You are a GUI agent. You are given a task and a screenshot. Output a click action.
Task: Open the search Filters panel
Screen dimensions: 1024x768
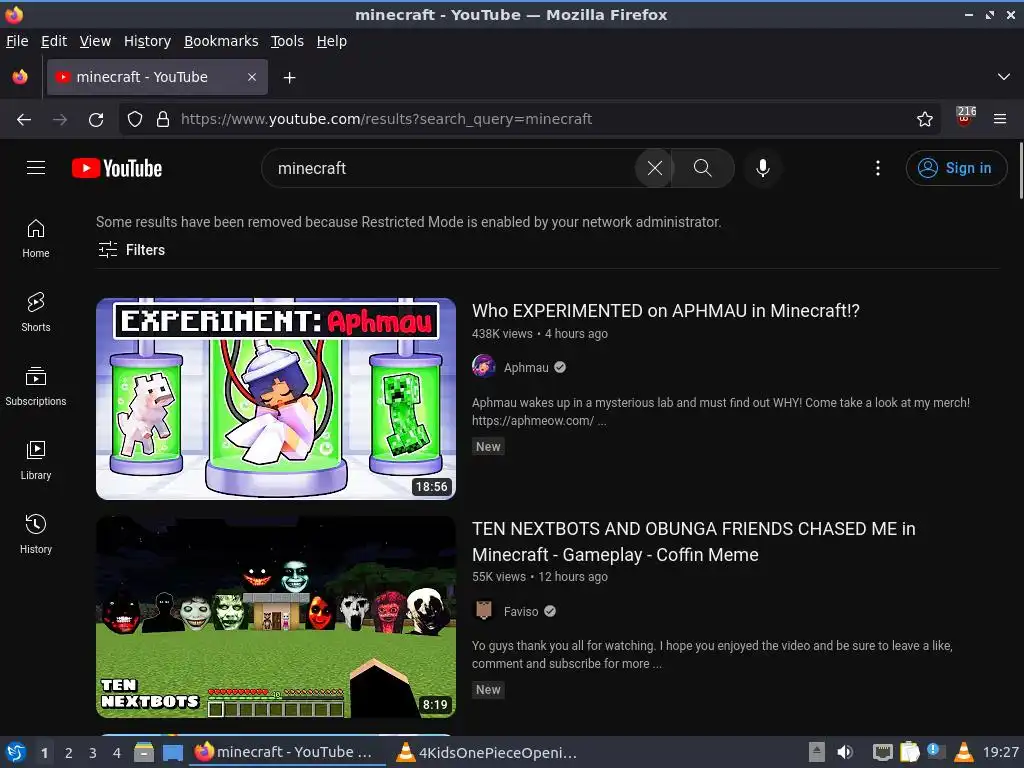(131, 249)
